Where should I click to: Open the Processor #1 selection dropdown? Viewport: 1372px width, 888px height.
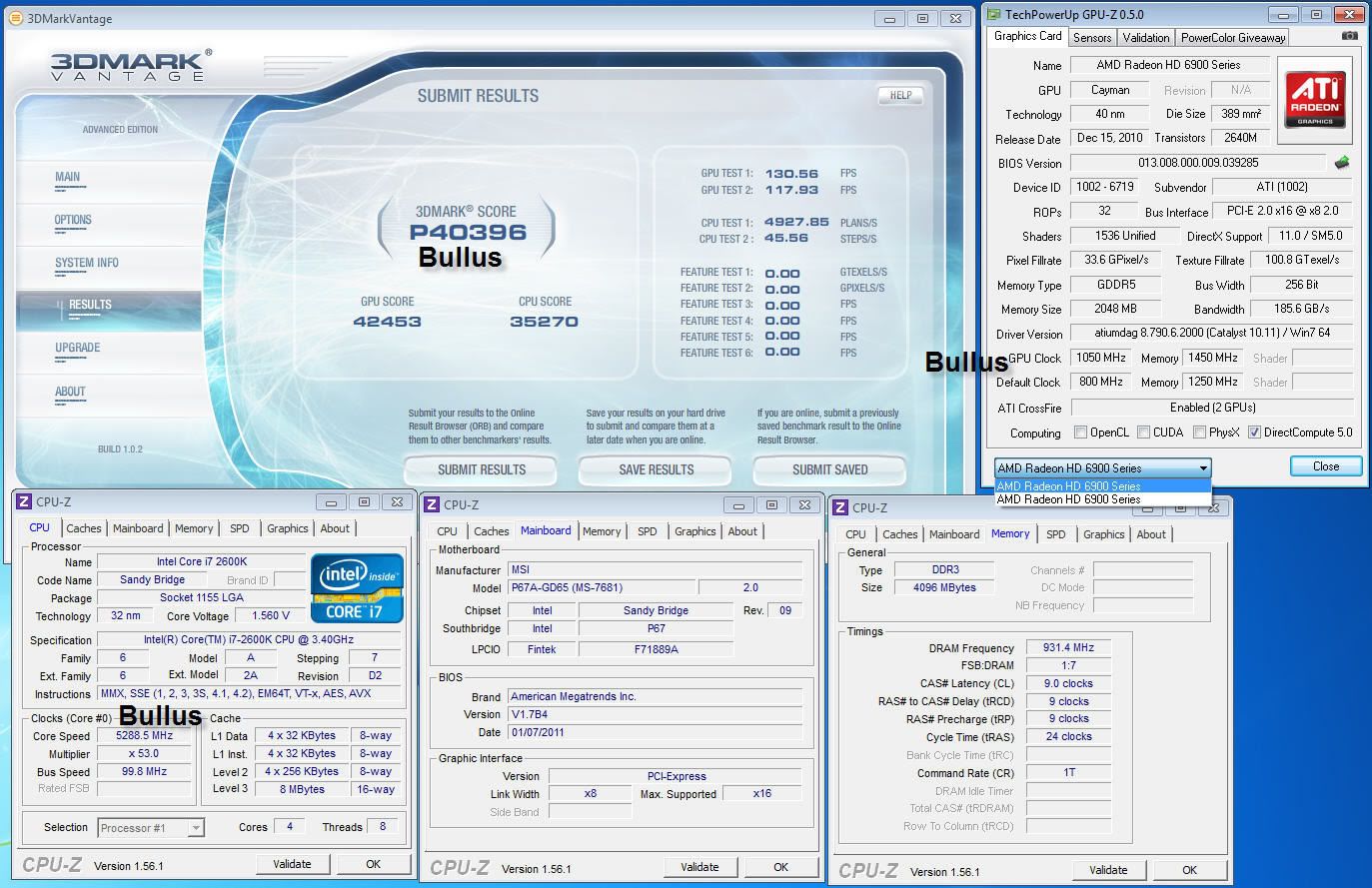click(151, 827)
